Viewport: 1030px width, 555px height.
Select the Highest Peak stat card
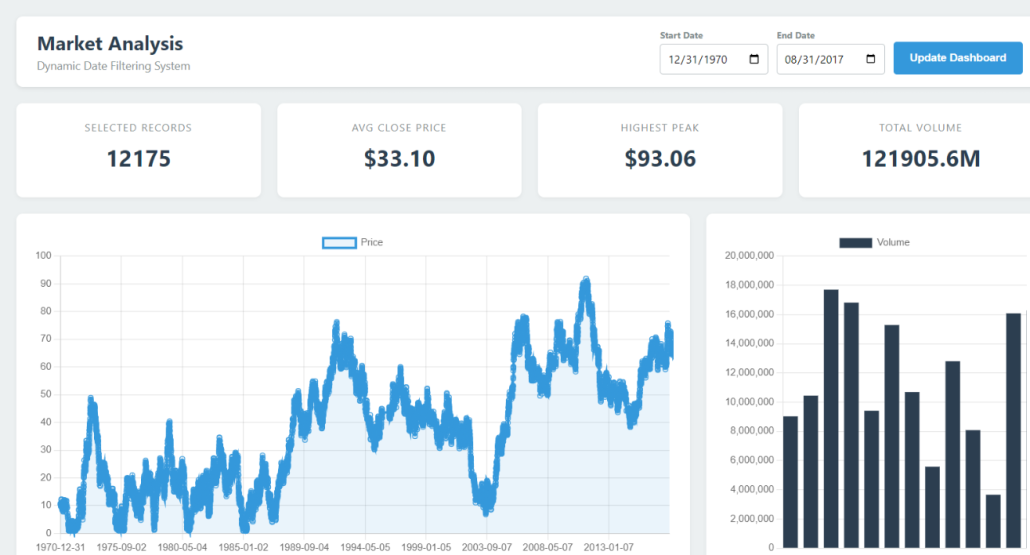660,150
